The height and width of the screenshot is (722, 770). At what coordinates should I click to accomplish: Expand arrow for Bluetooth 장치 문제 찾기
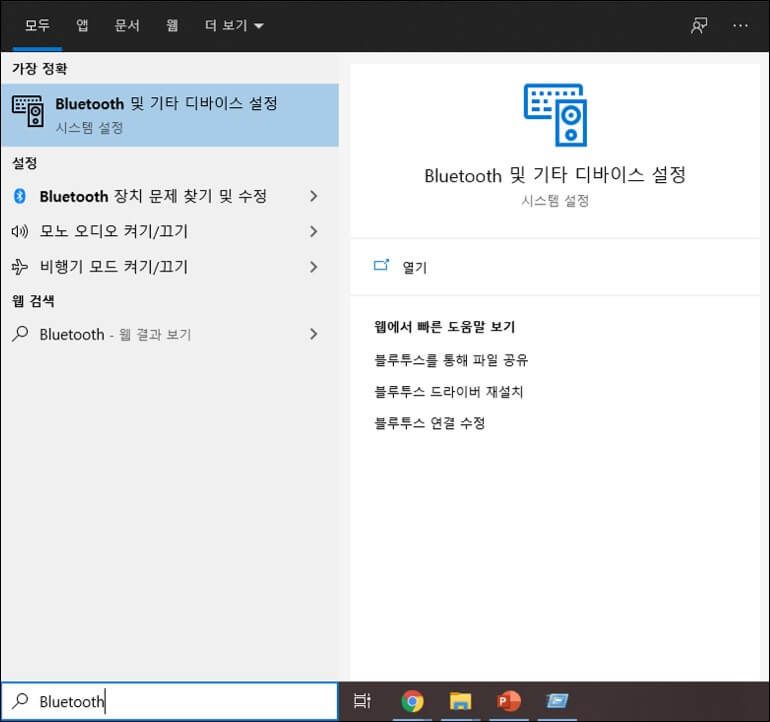(313, 196)
